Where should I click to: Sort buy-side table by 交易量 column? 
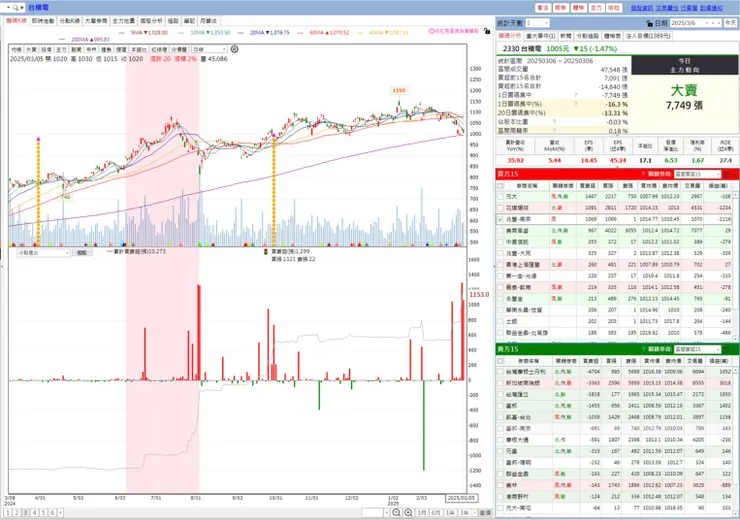click(x=692, y=186)
